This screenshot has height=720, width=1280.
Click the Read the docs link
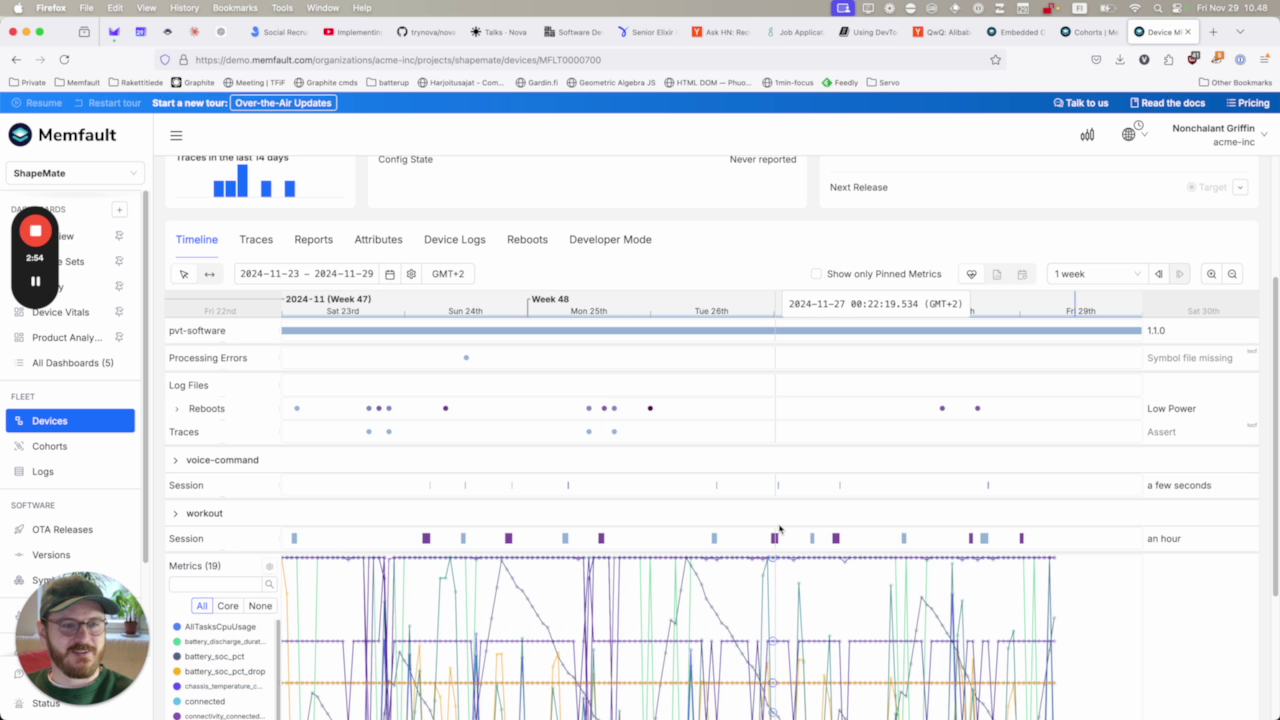pos(1167,103)
